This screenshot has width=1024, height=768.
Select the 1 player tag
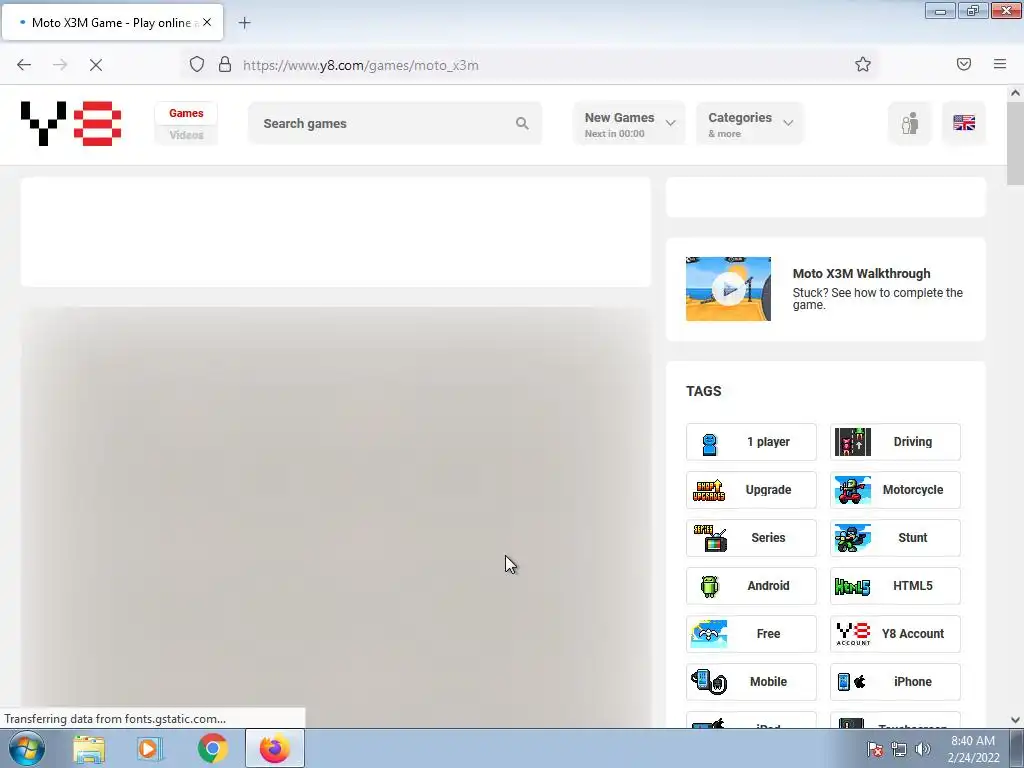(751, 442)
